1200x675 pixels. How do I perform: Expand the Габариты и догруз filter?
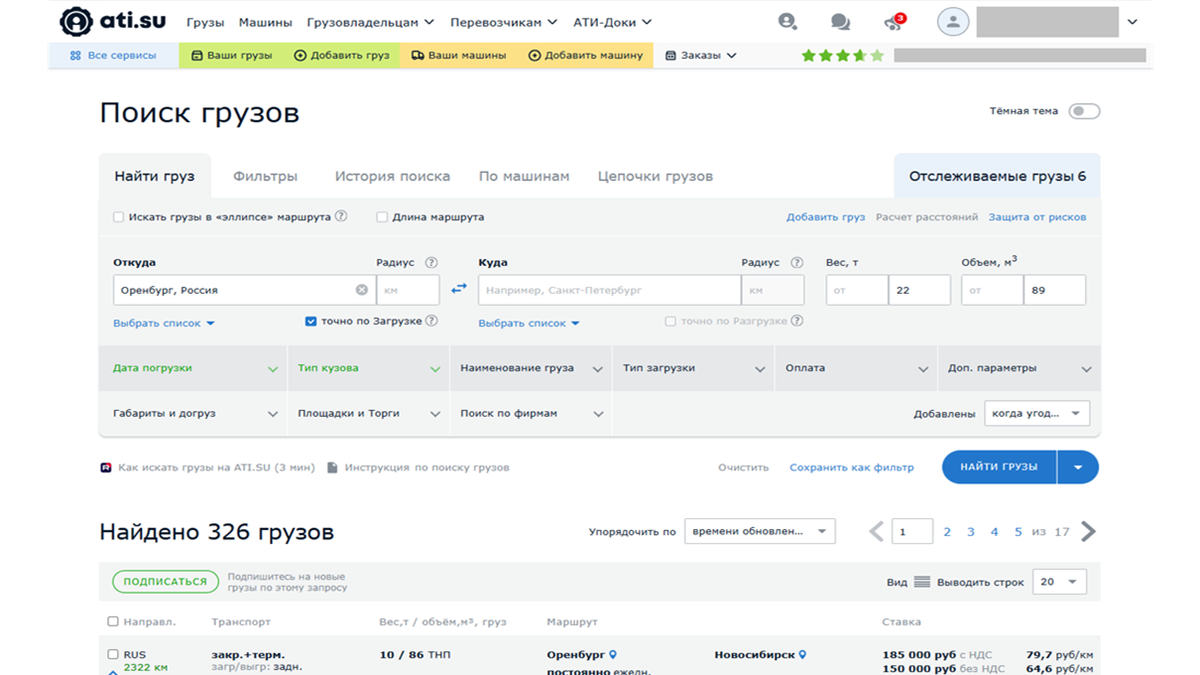193,413
